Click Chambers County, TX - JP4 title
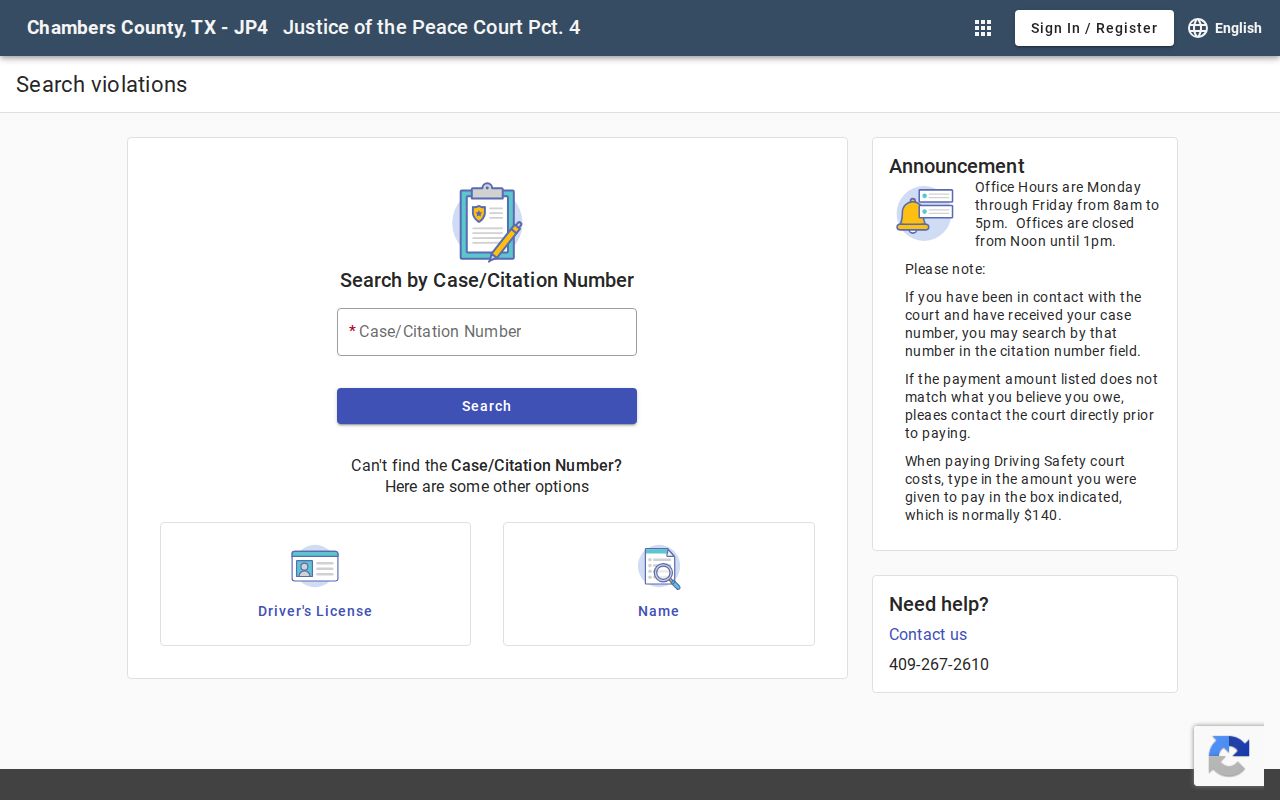1280x800 pixels. (x=147, y=28)
